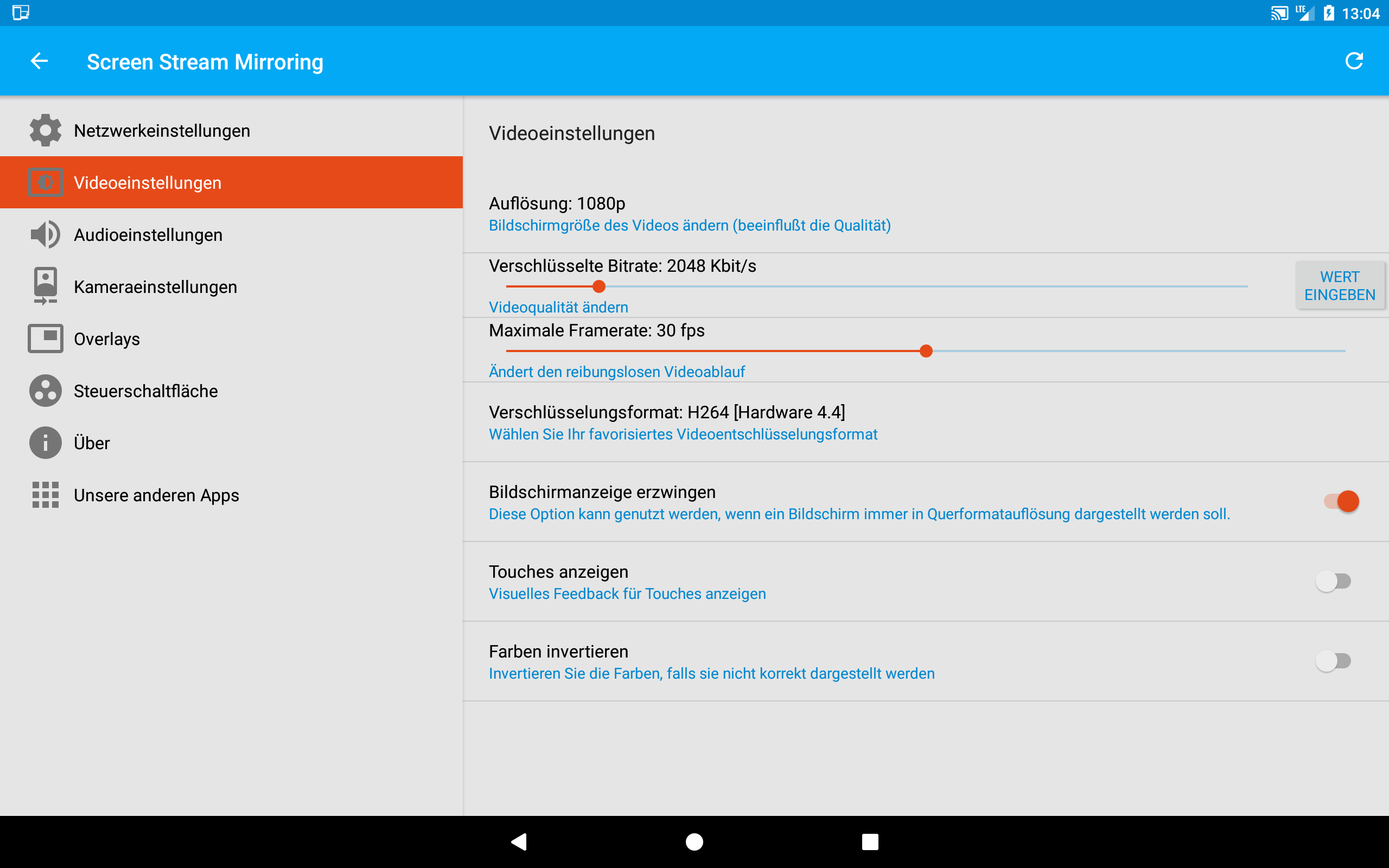Screen dimensions: 1389x868
Task: Turn on the Farben invertieren switch
Action: pos(1333,661)
